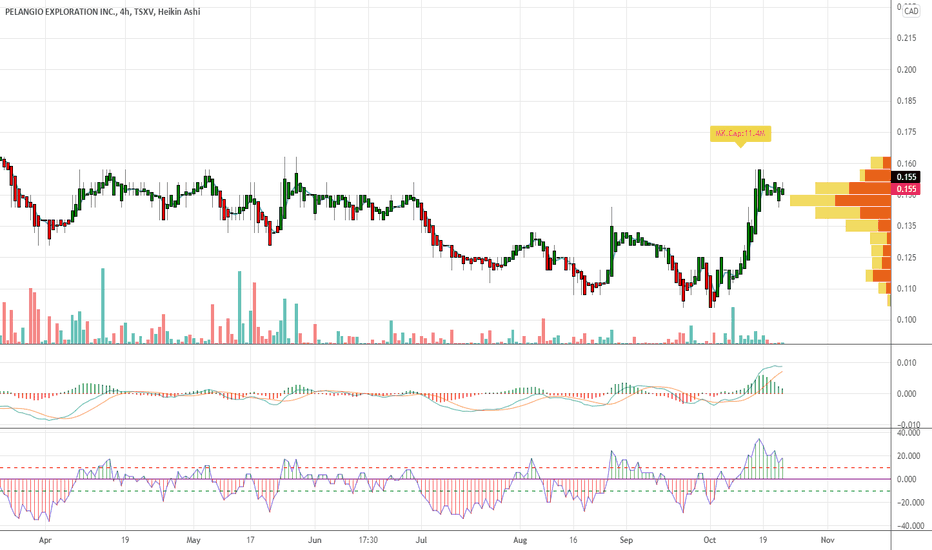Click the Jun date label
The image size is (932, 550).
(314, 540)
